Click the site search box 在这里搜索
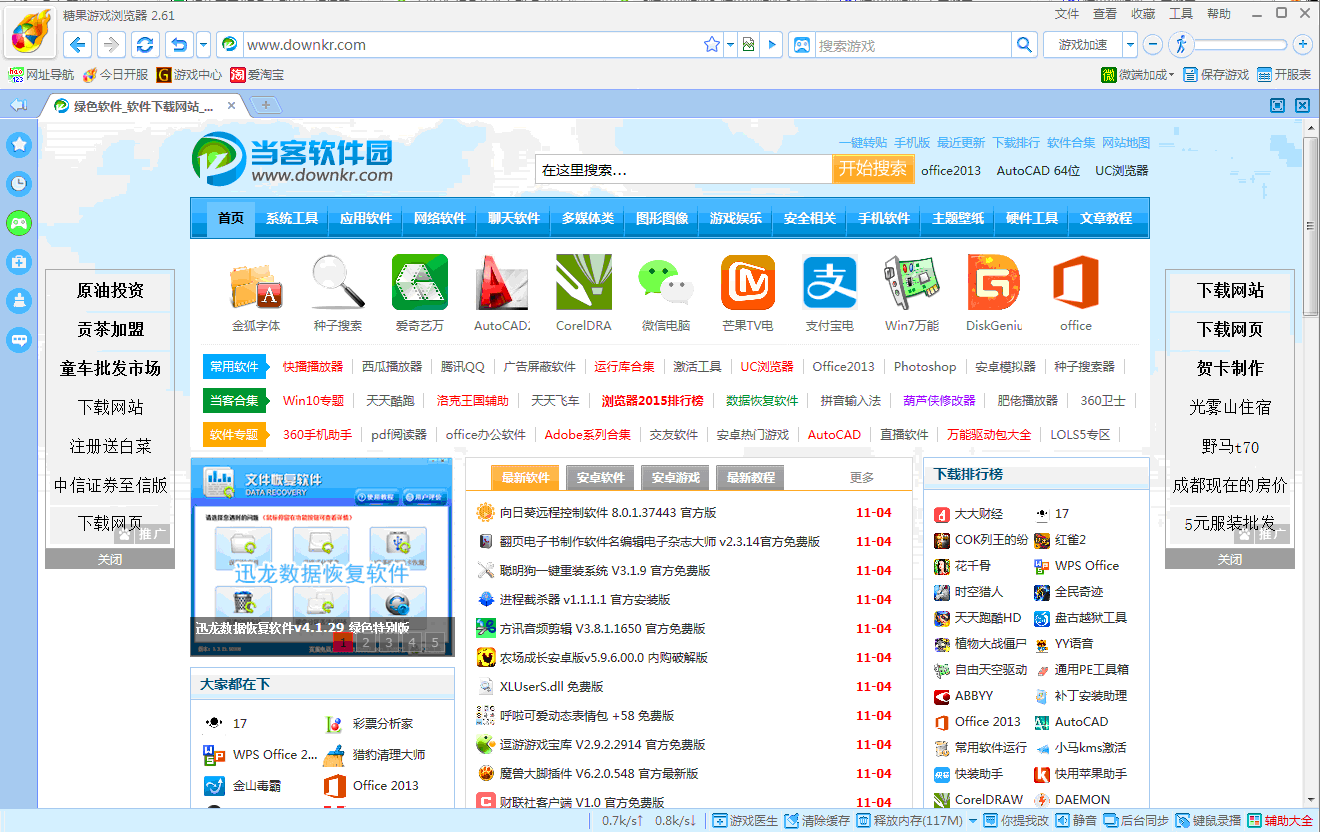Screen dimensions: 1320x832 683,170
